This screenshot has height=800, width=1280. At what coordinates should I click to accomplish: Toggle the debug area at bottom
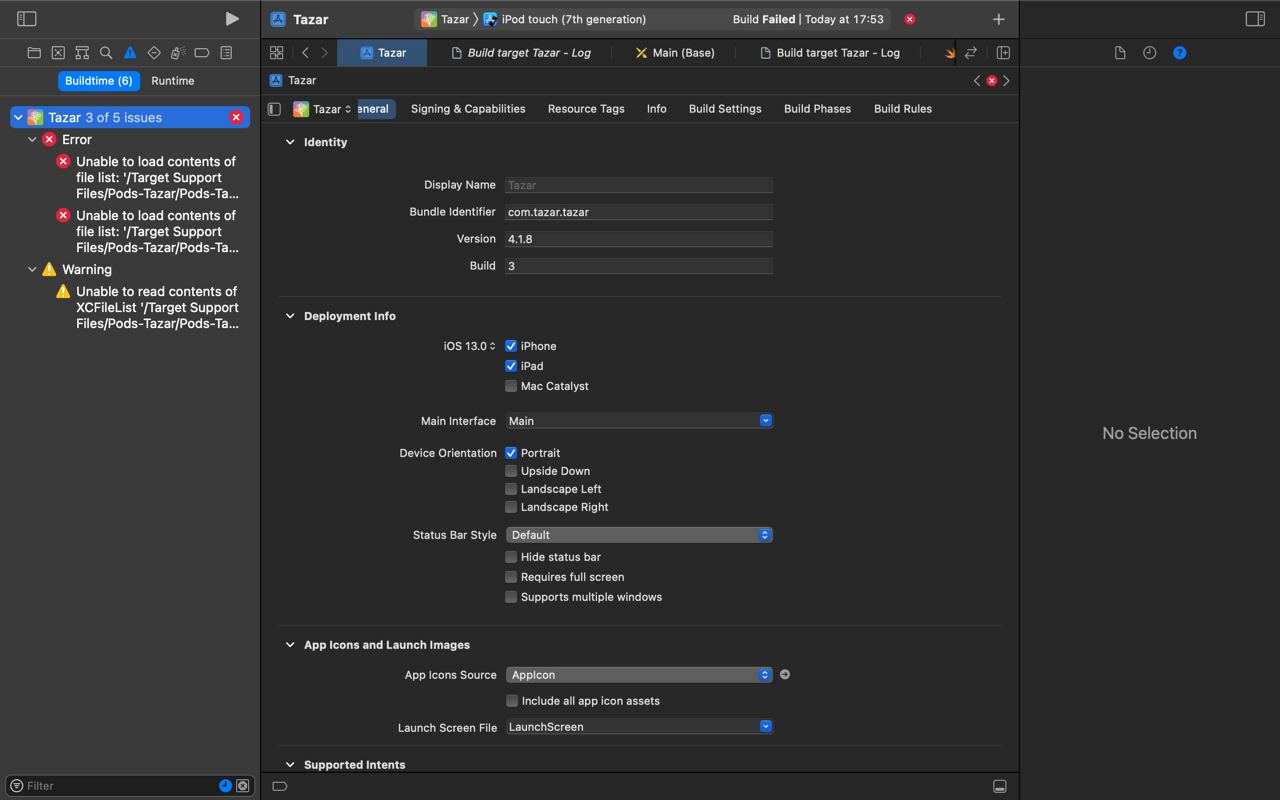999,786
